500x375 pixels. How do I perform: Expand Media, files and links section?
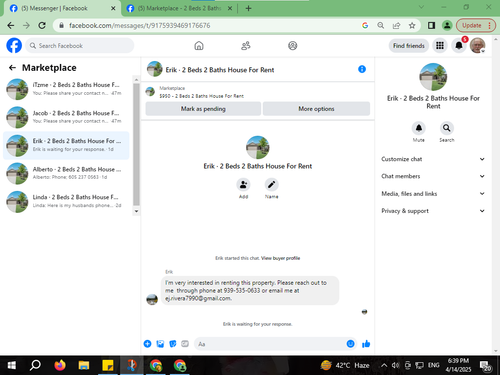433,193
